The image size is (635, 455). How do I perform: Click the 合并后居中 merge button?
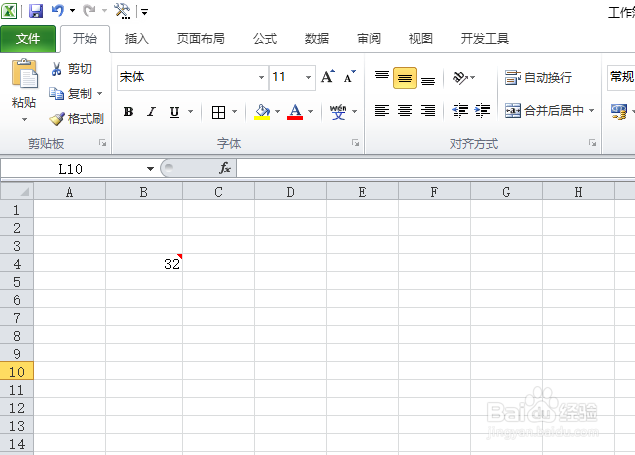click(x=544, y=110)
